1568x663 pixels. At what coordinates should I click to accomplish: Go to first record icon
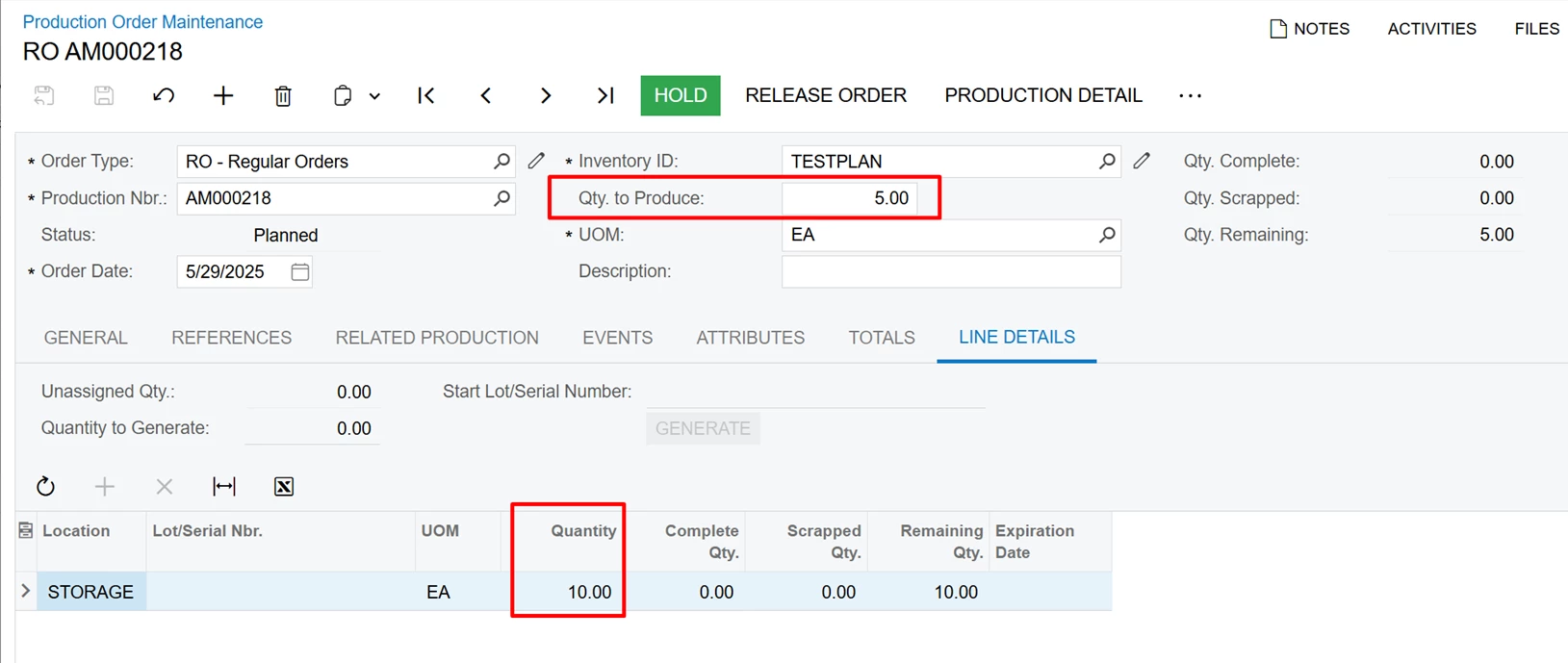tap(426, 95)
